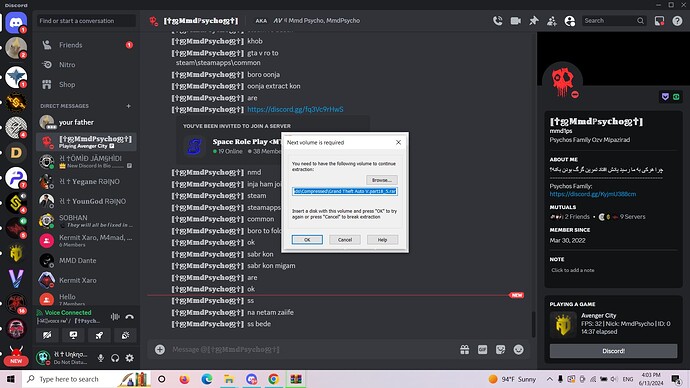Screen dimensions: 690x388
Task: Open the Nitro tab
Action: [86, 65]
